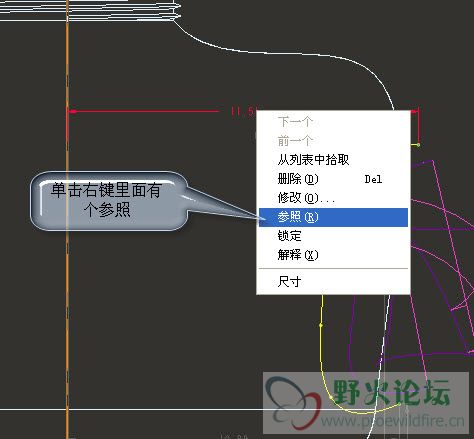Click the 野火论坛 watermark logo icon
474x439 pixels.
click(x=294, y=403)
